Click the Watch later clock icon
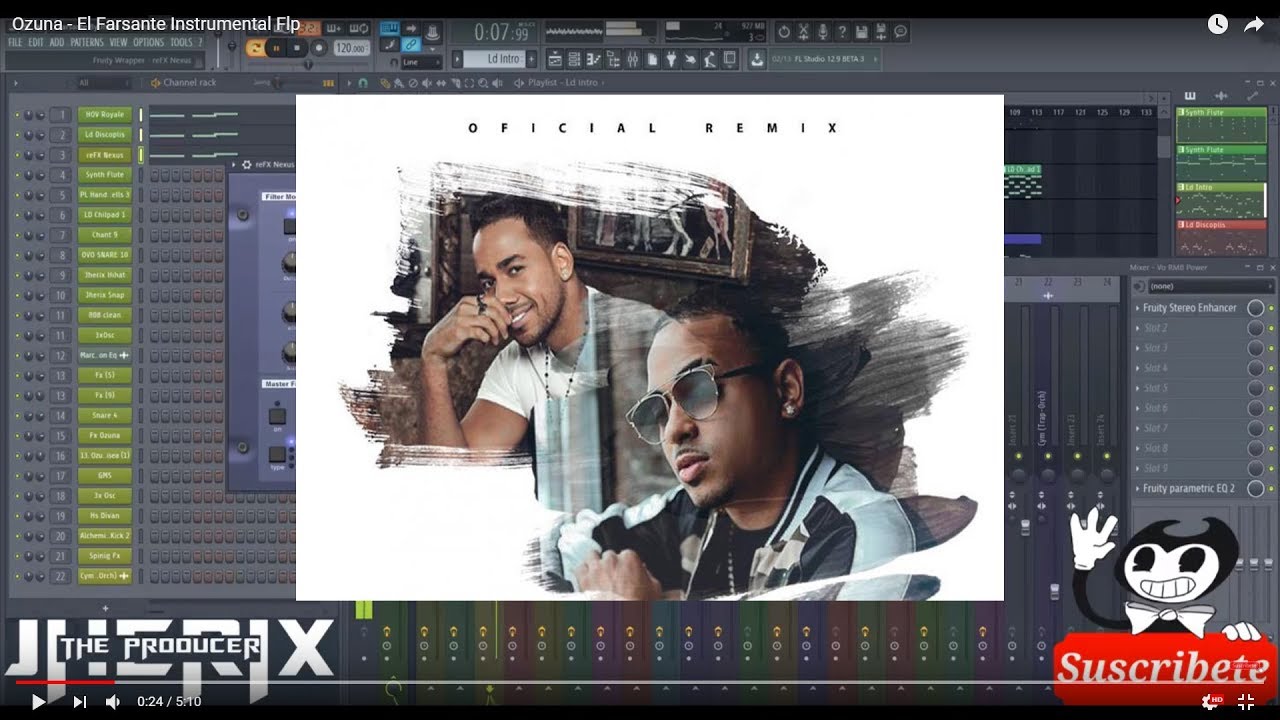Viewport: 1280px width, 720px height. (1217, 24)
